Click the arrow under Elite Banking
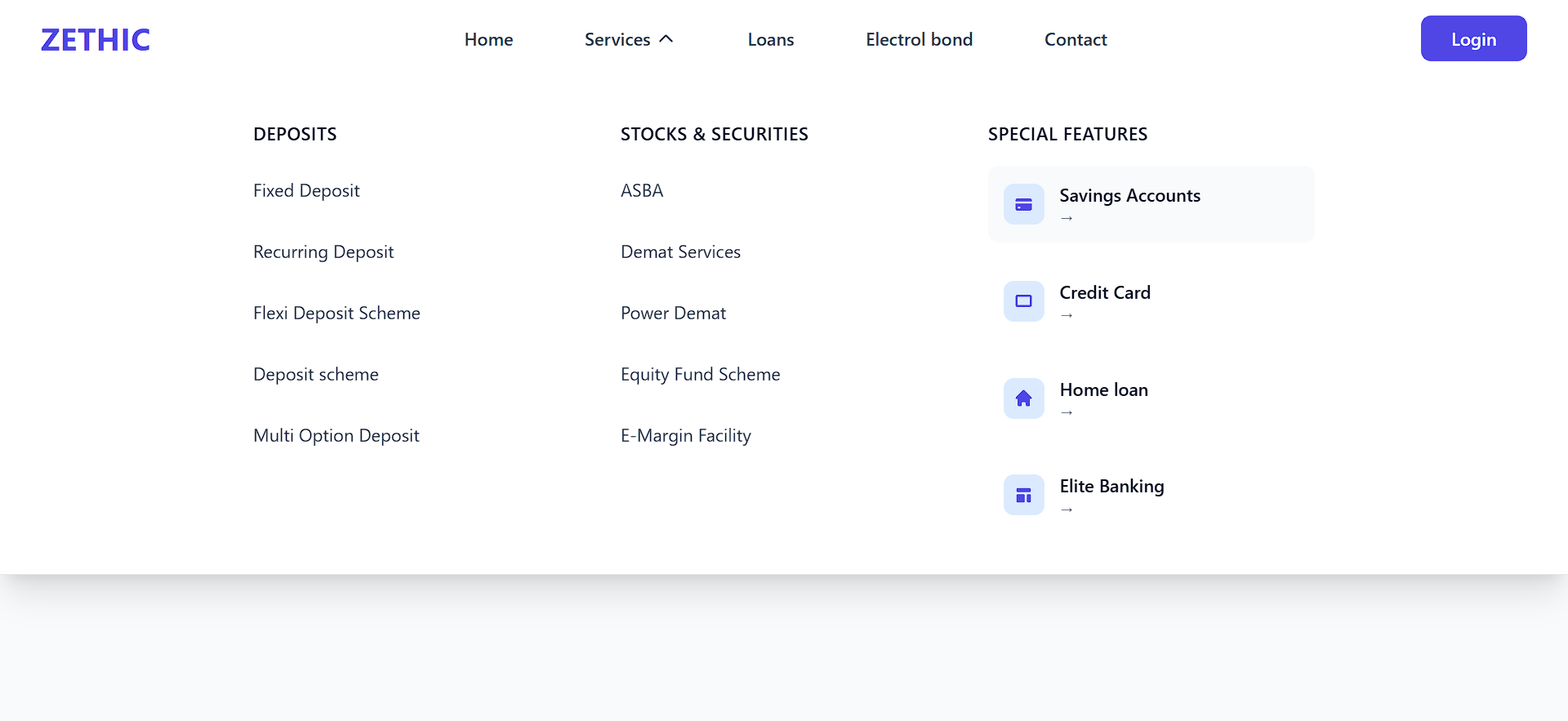This screenshot has width=1568, height=721. pyautogui.click(x=1067, y=510)
